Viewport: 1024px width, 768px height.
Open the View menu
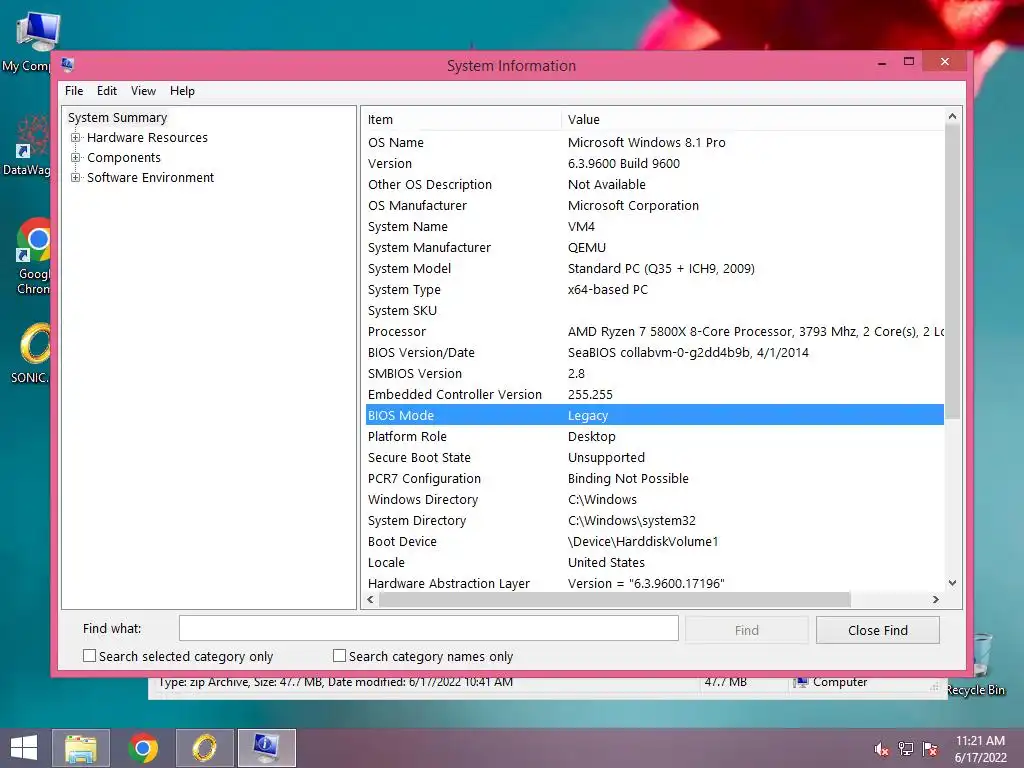143,91
